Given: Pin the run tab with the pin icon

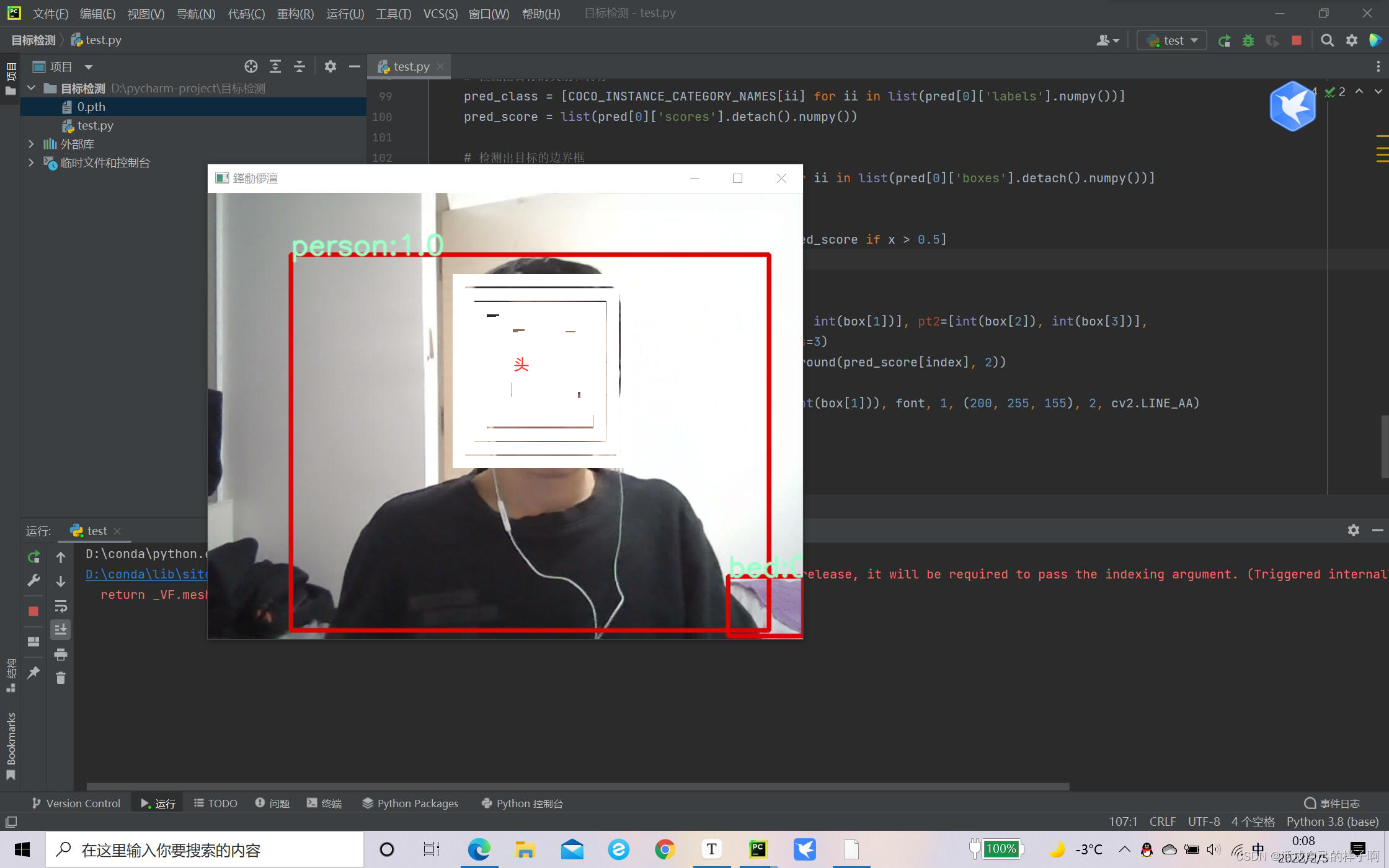Looking at the screenshot, I should [x=33, y=672].
